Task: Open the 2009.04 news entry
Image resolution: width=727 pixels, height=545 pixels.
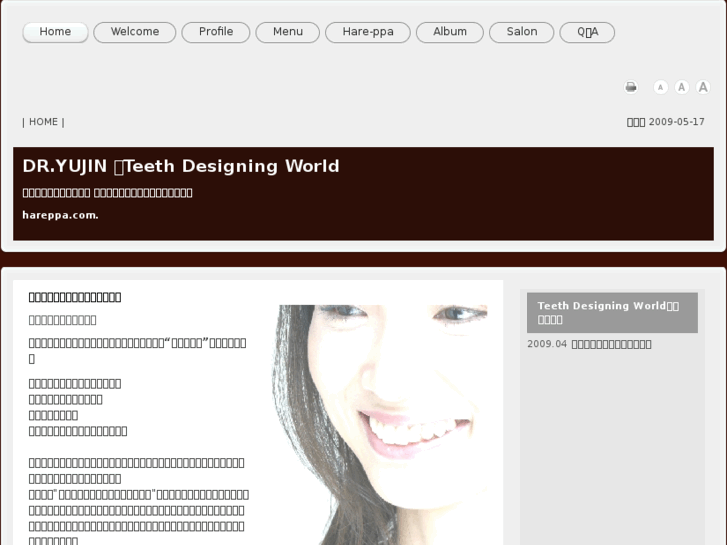Action: [x=589, y=344]
